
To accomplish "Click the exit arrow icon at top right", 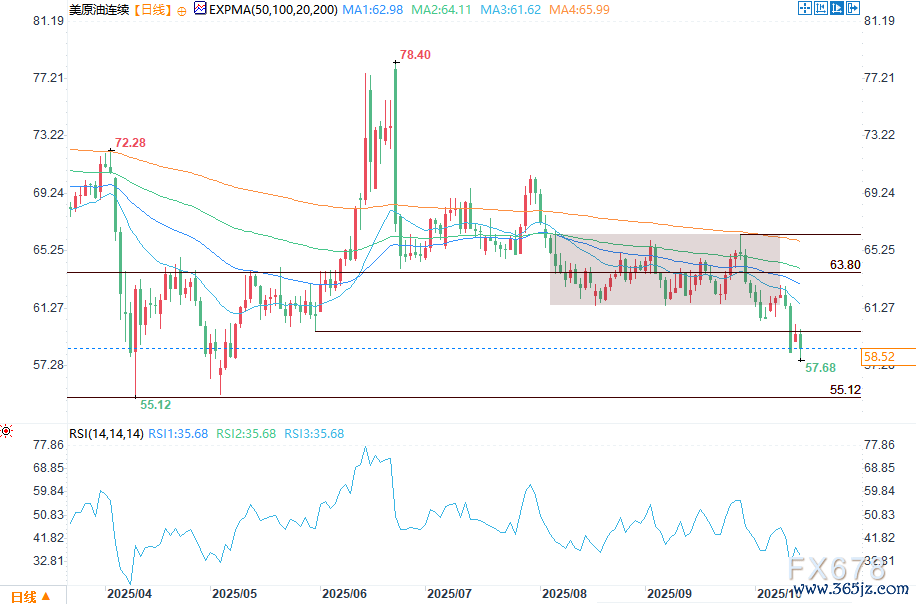I will (x=852, y=9).
